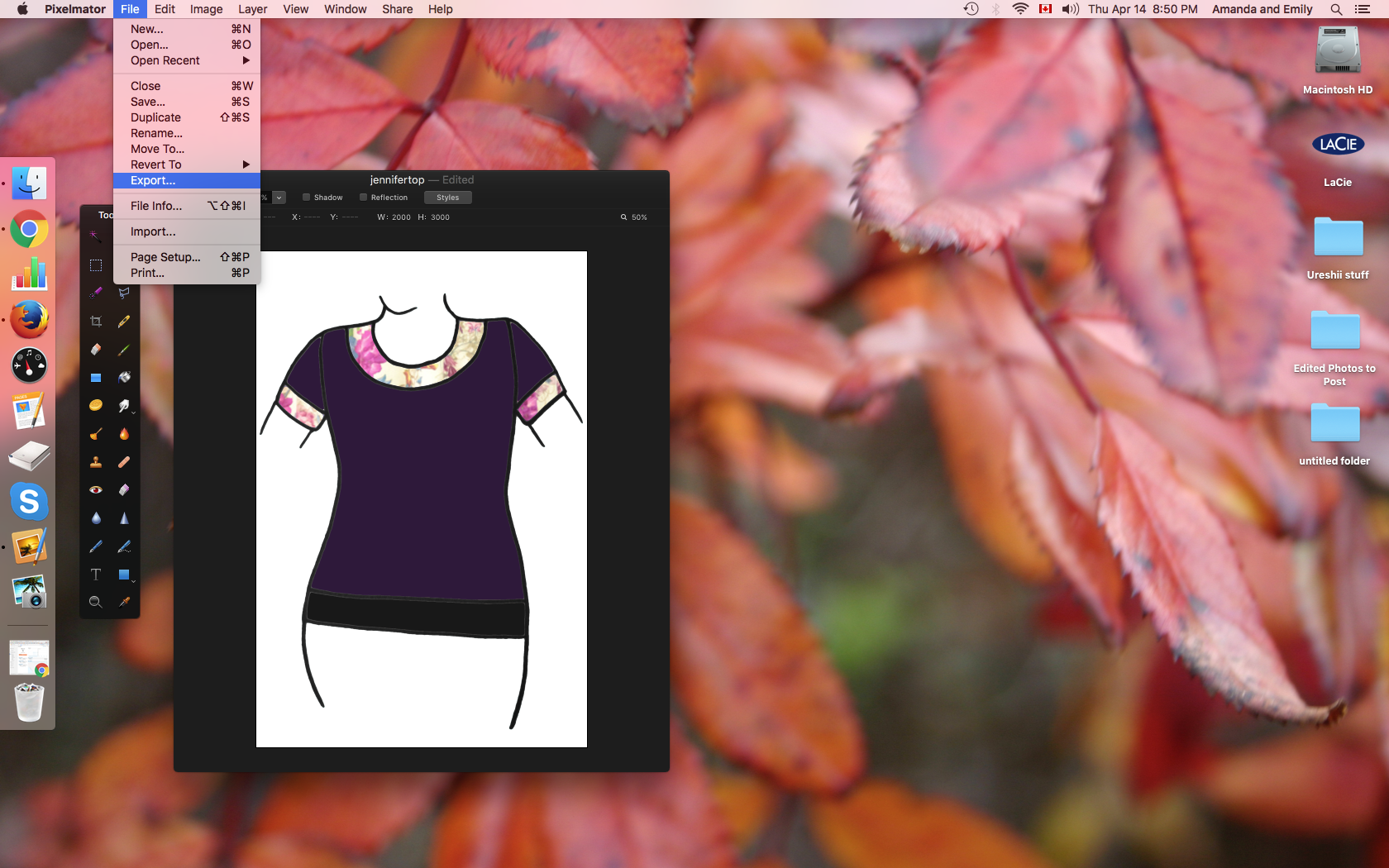Select the Zoom magnifier tool
Image resolution: width=1389 pixels, height=868 pixels.
click(x=96, y=602)
